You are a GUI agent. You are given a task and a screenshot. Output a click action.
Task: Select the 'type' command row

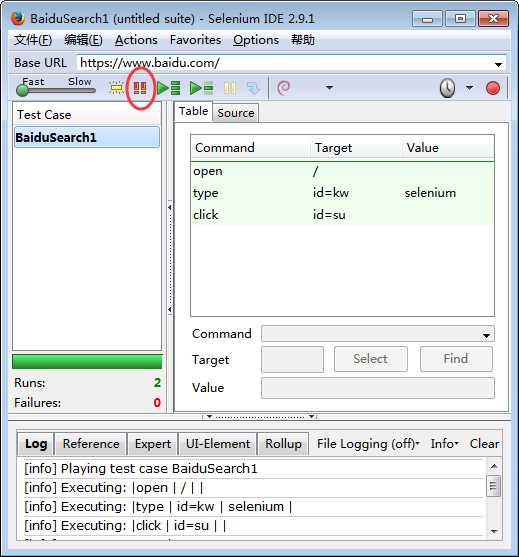click(342, 193)
